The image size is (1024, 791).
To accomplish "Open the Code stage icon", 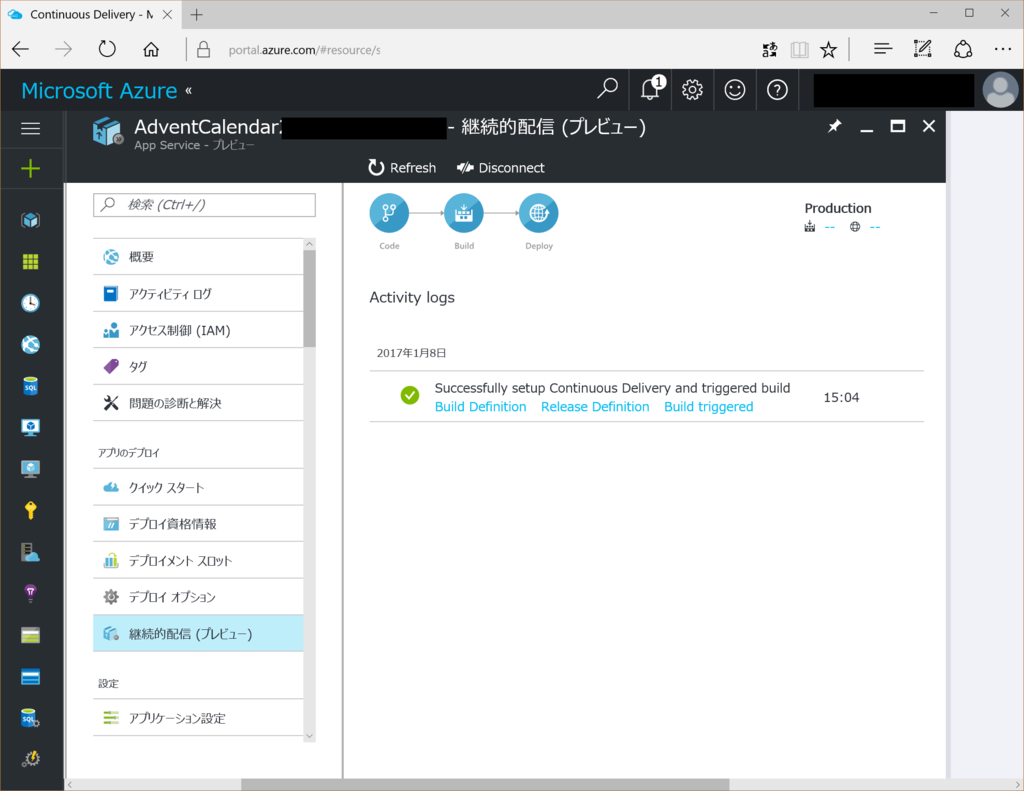I will 389,213.
